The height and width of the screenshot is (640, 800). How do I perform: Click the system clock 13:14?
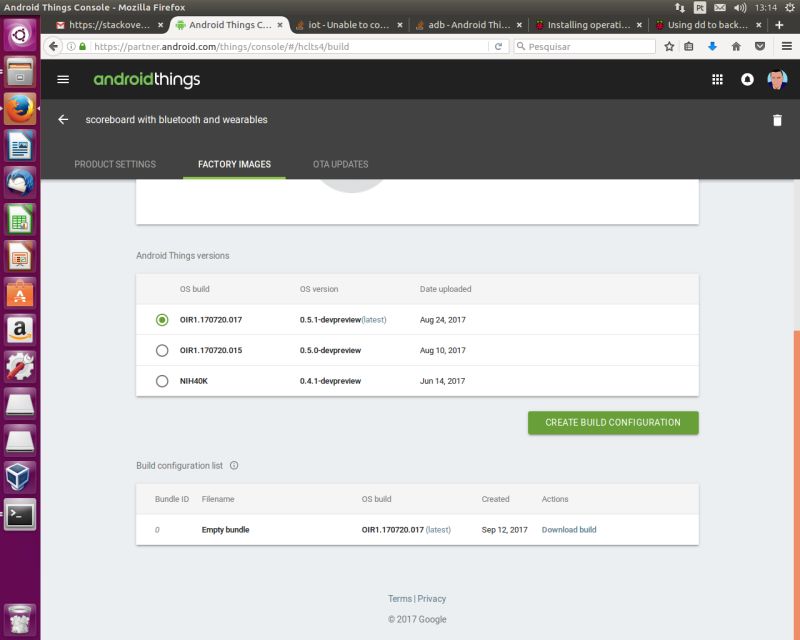(766, 8)
